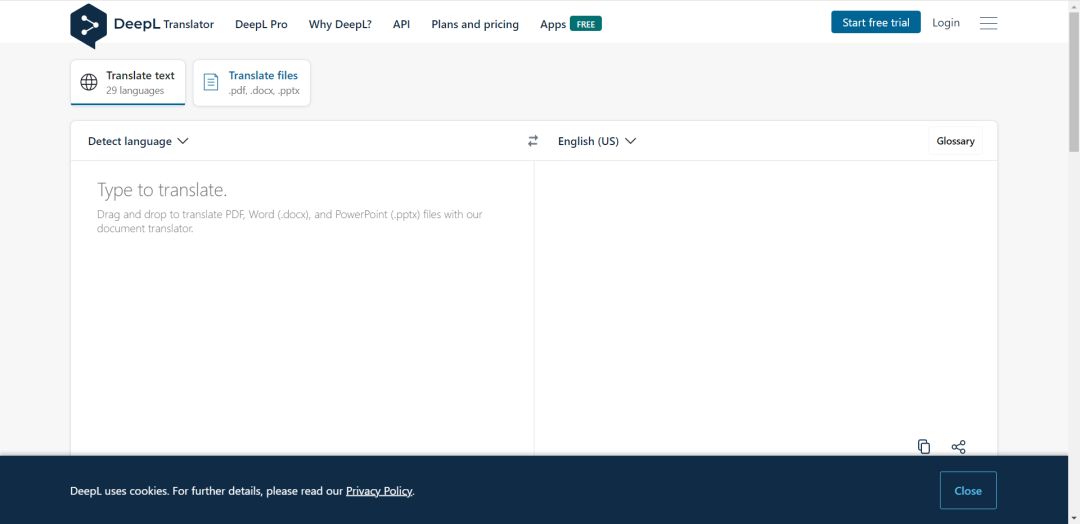This screenshot has height=524, width=1080.
Task: Open the English (US) target language dropdown
Action: tap(596, 141)
